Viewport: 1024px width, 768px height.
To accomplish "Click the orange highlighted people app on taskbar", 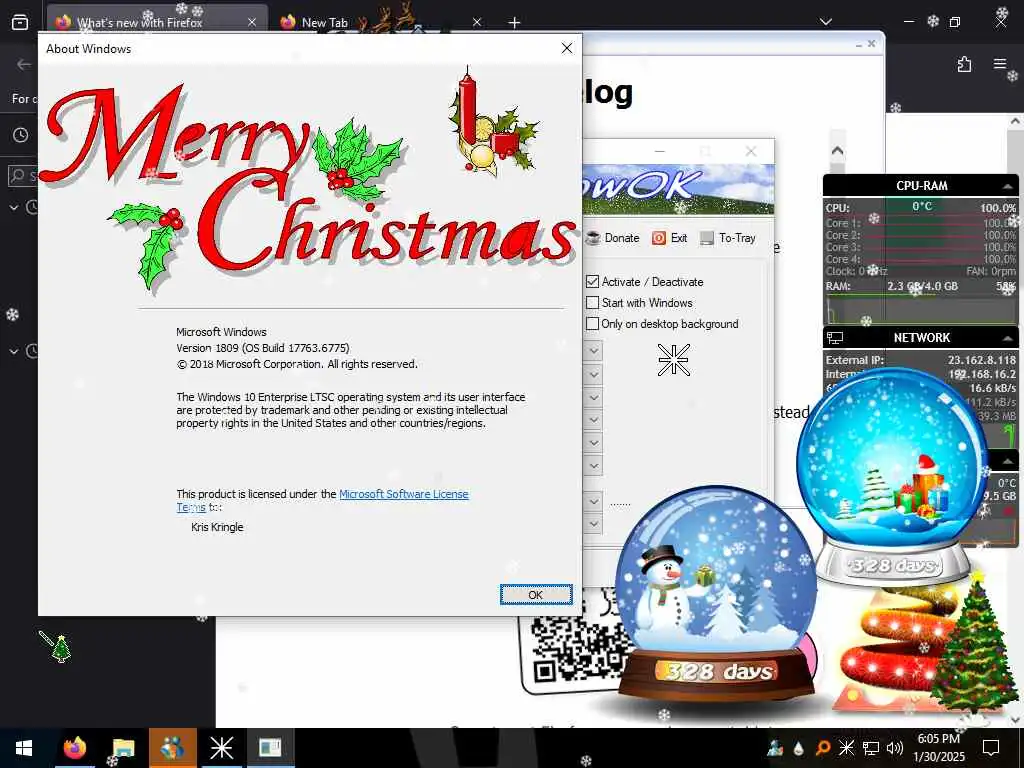I will pos(172,748).
